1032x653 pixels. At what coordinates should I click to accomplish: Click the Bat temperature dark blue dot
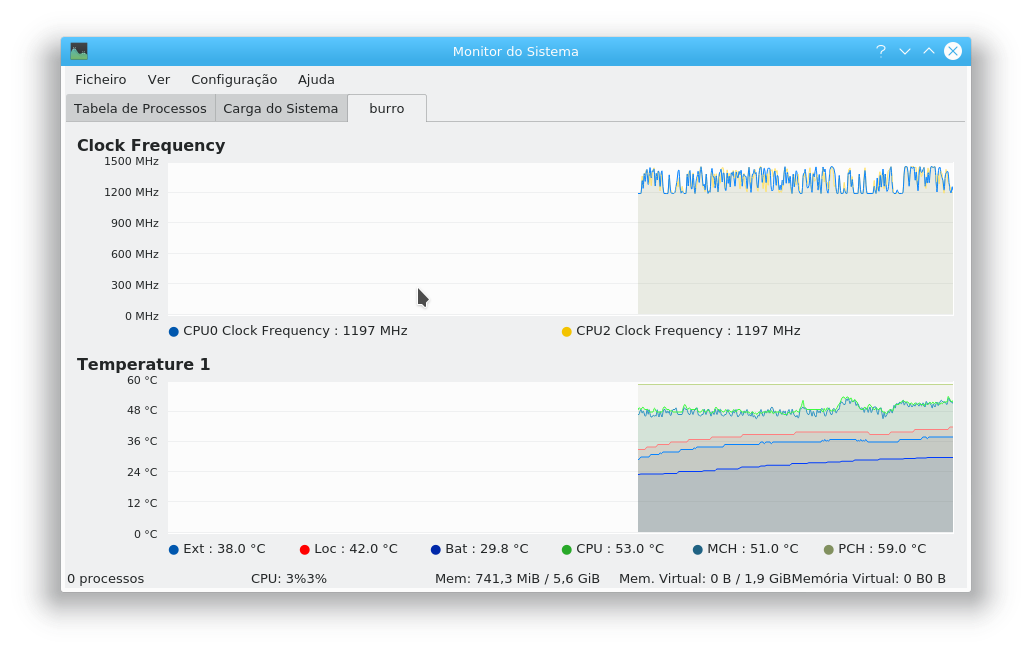pyautogui.click(x=436, y=550)
